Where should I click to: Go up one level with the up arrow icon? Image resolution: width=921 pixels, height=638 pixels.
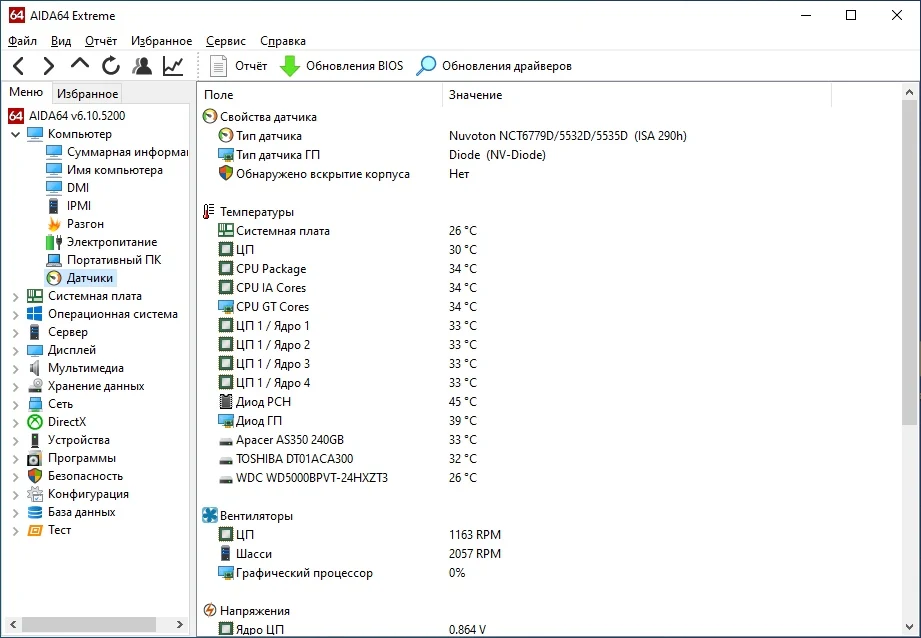click(x=80, y=63)
